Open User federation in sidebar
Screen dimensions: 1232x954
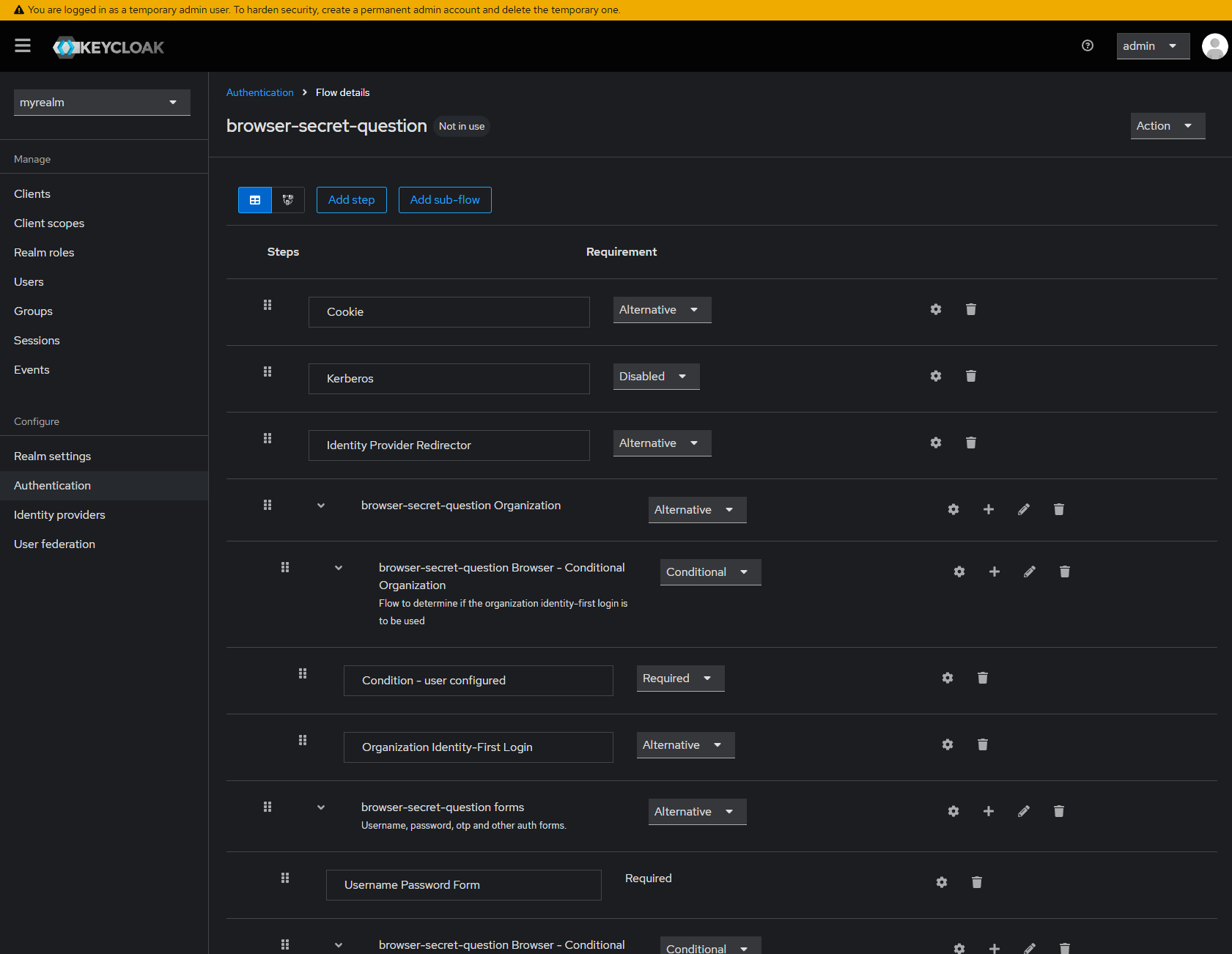pos(104,544)
